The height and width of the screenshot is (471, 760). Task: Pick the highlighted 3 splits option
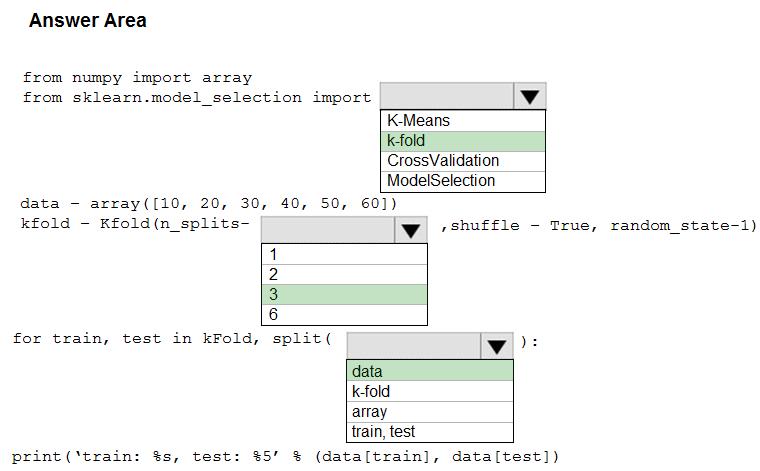click(x=343, y=294)
